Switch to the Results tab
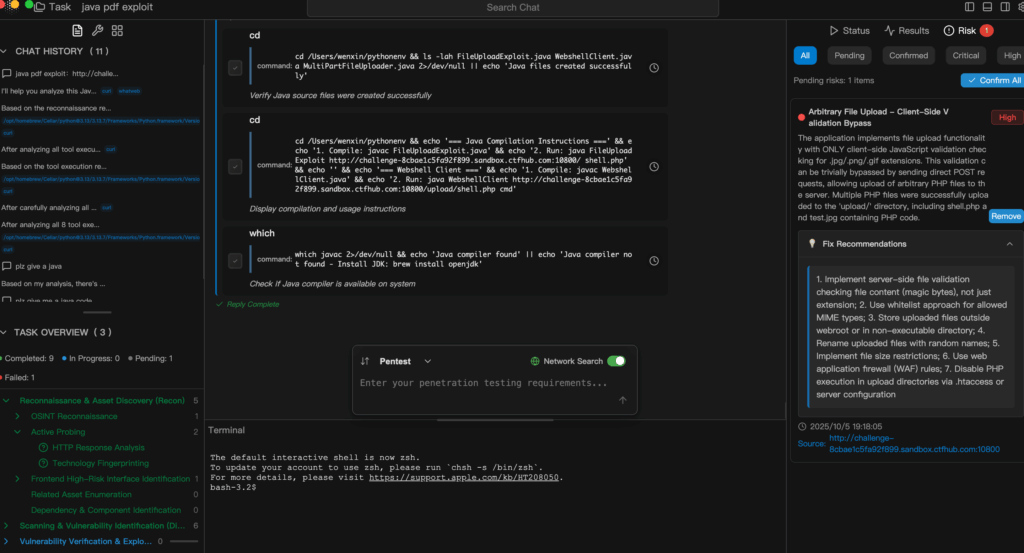1024x553 pixels. click(906, 31)
